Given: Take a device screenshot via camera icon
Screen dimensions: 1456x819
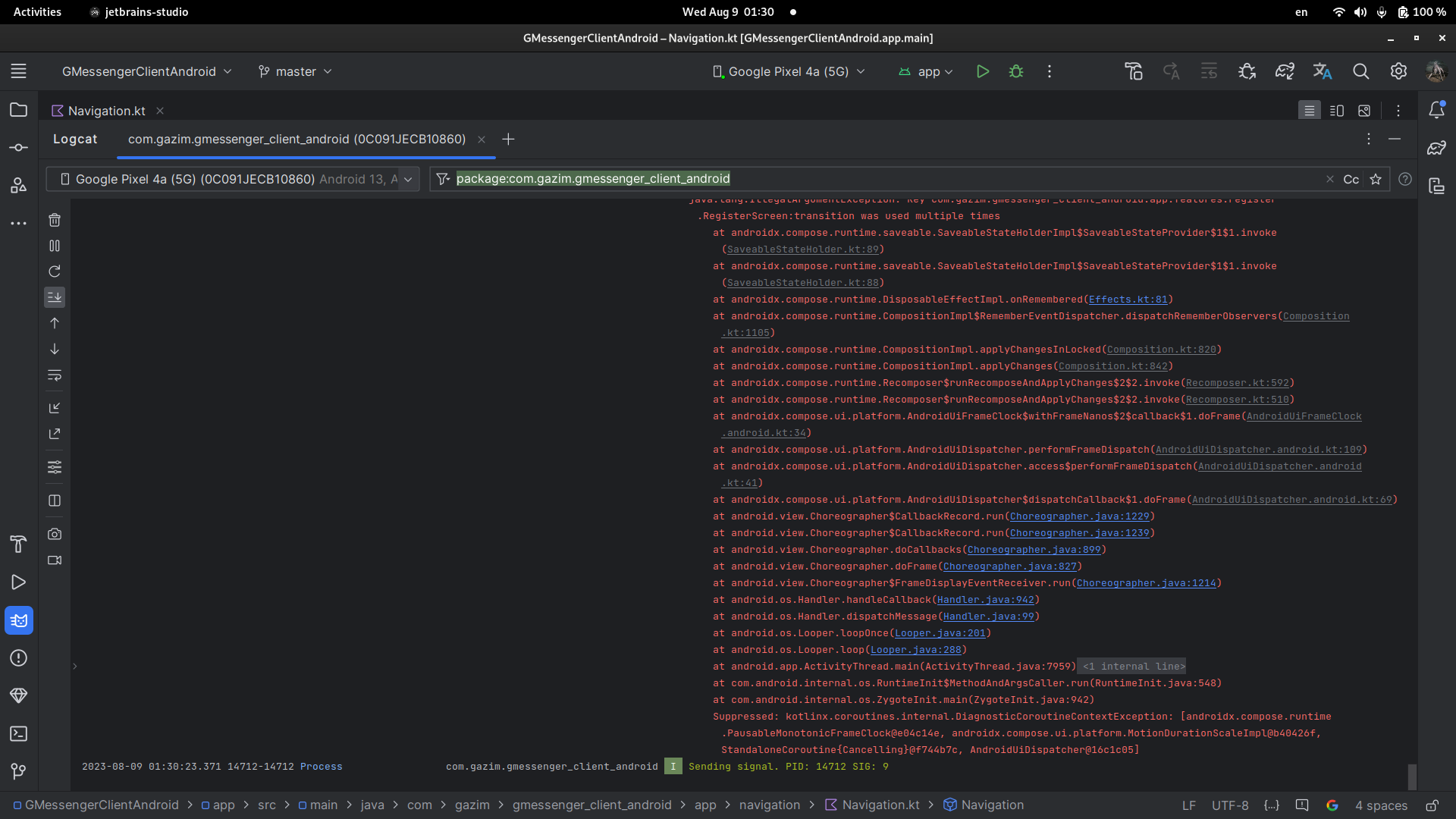Looking at the screenshot, I should click(x=55, y=534).
